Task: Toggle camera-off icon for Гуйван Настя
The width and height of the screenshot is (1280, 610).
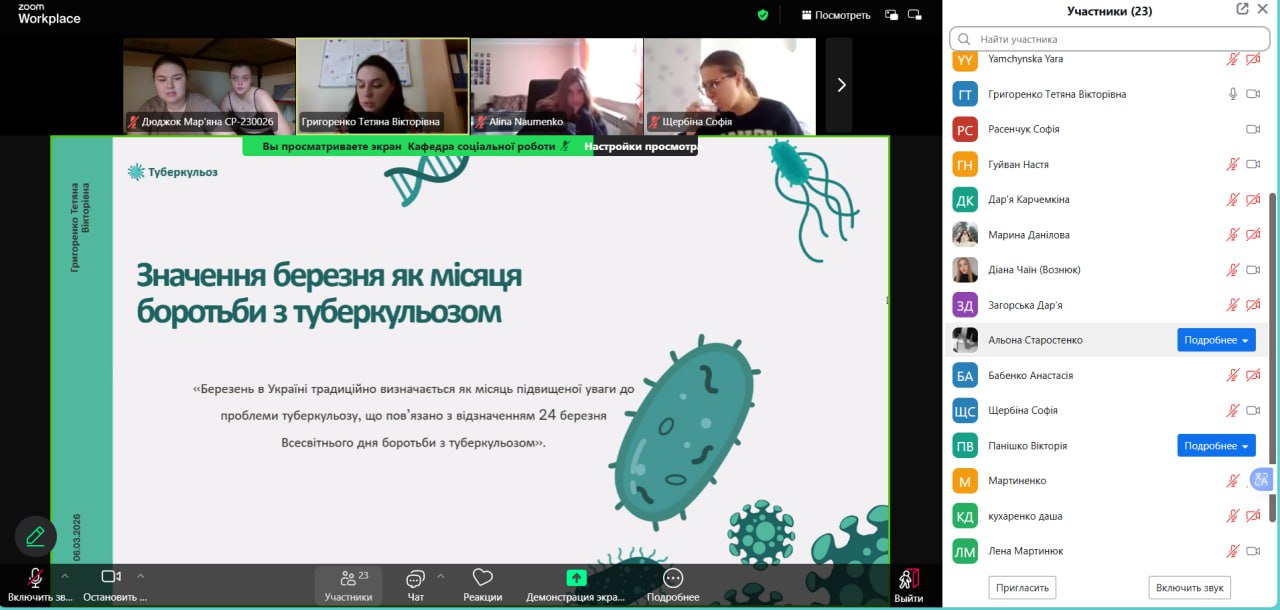Action: 1253,164
